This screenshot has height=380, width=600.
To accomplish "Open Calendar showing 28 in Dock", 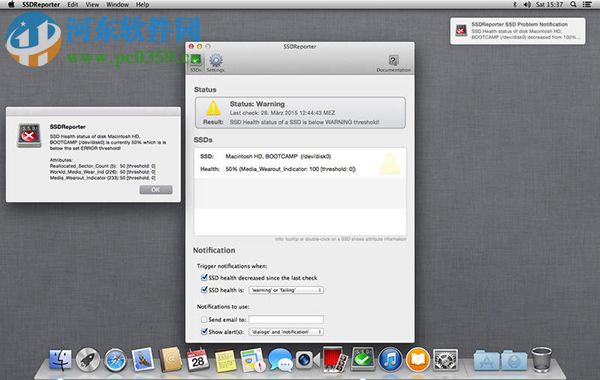I will [x=197, y=360].
